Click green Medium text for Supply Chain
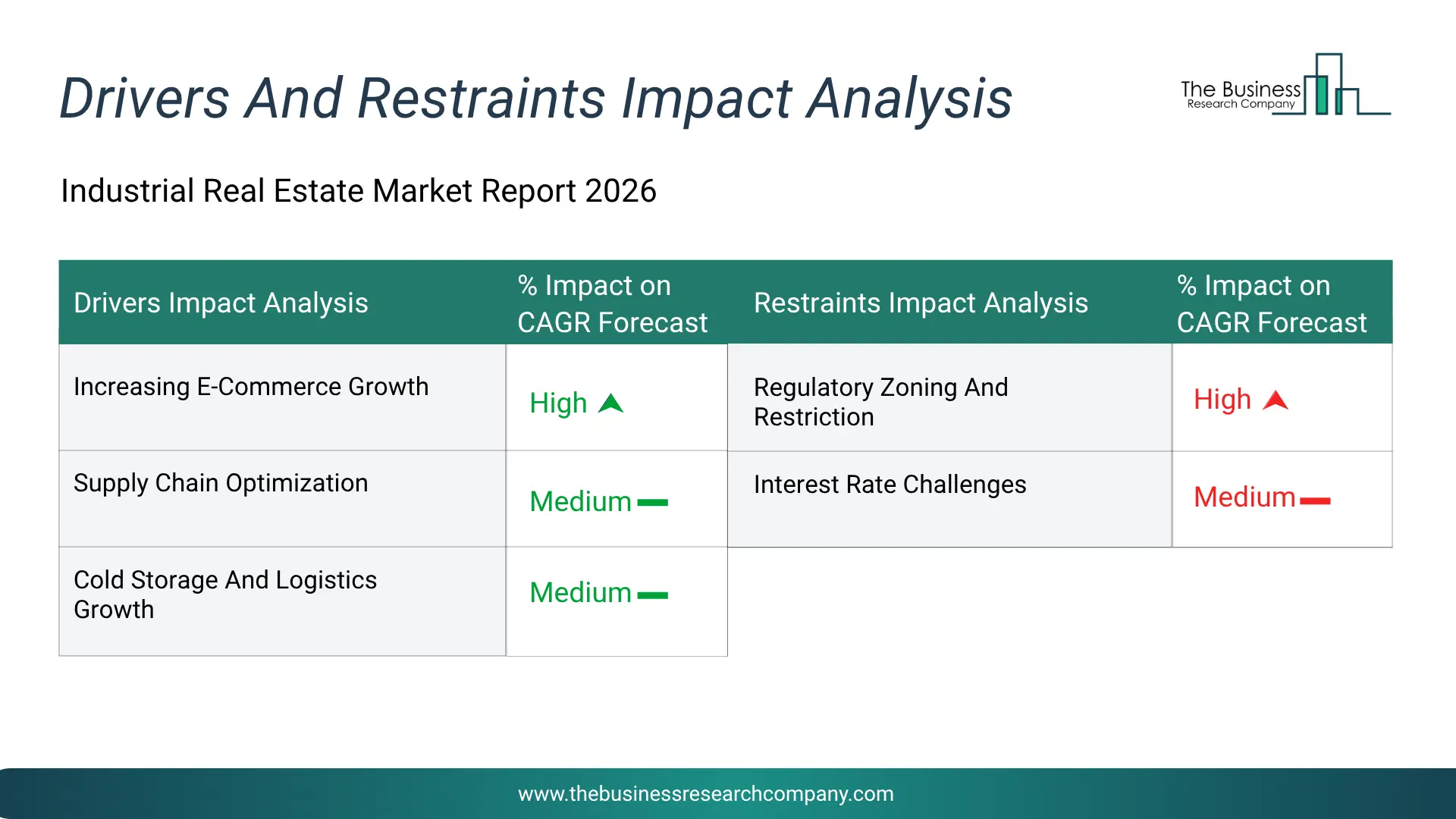The image size is (1456, 819). click(580, 502)
